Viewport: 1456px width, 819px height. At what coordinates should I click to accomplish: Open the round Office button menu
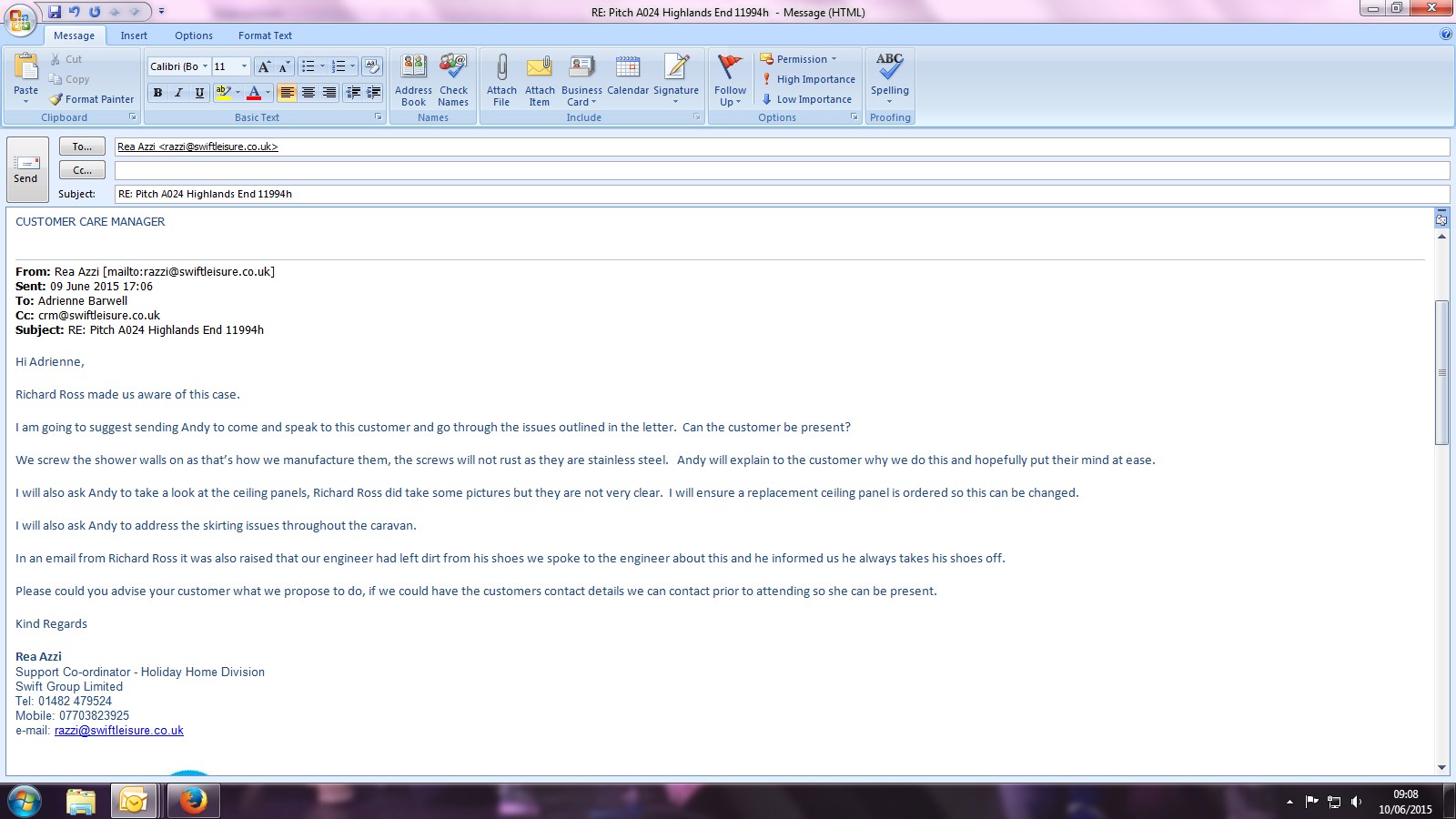tap(20, 19)
